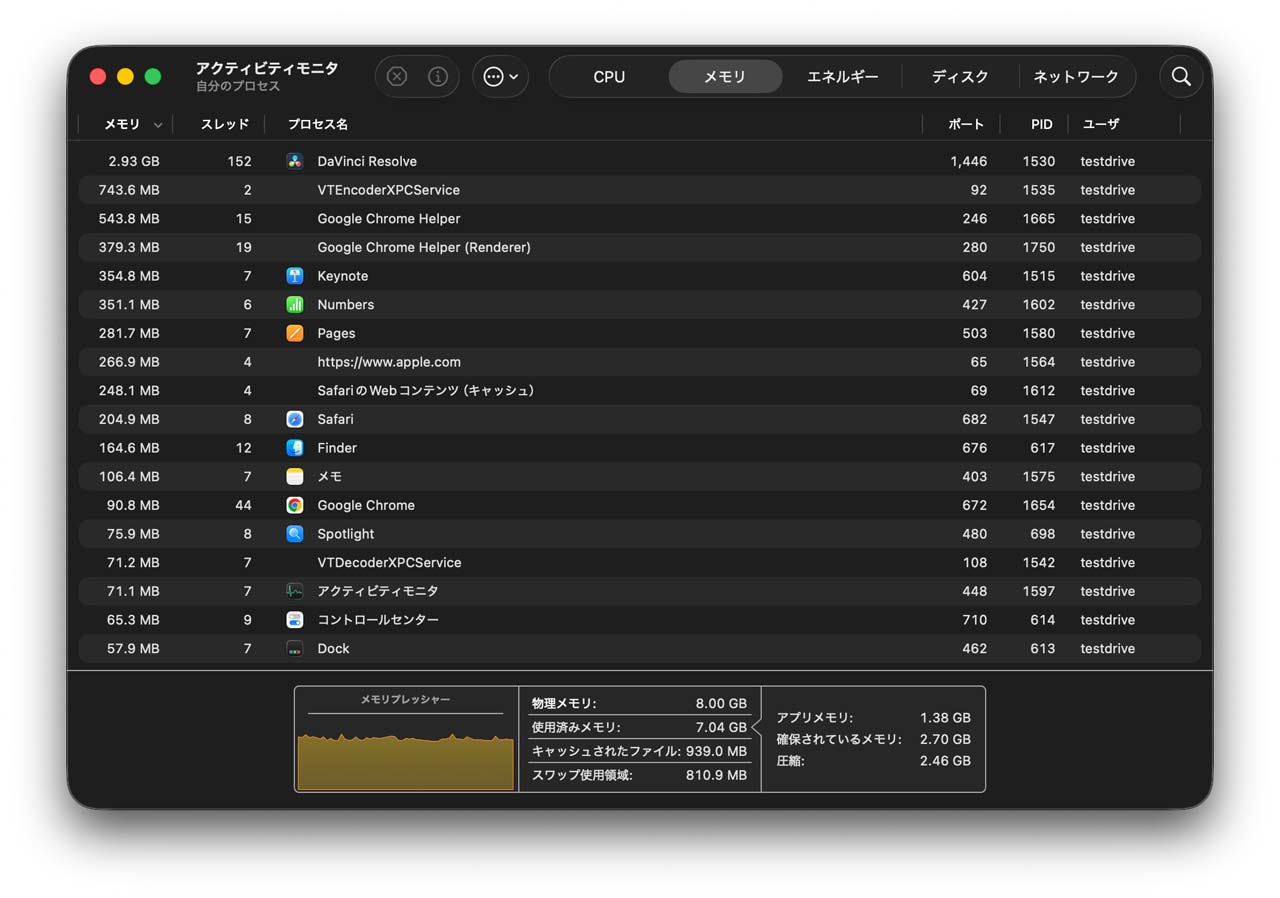Switch to the エネルギー tab
Viewport: 1280px width, 898px height.
pyautogui.click(x=842, y=77)
